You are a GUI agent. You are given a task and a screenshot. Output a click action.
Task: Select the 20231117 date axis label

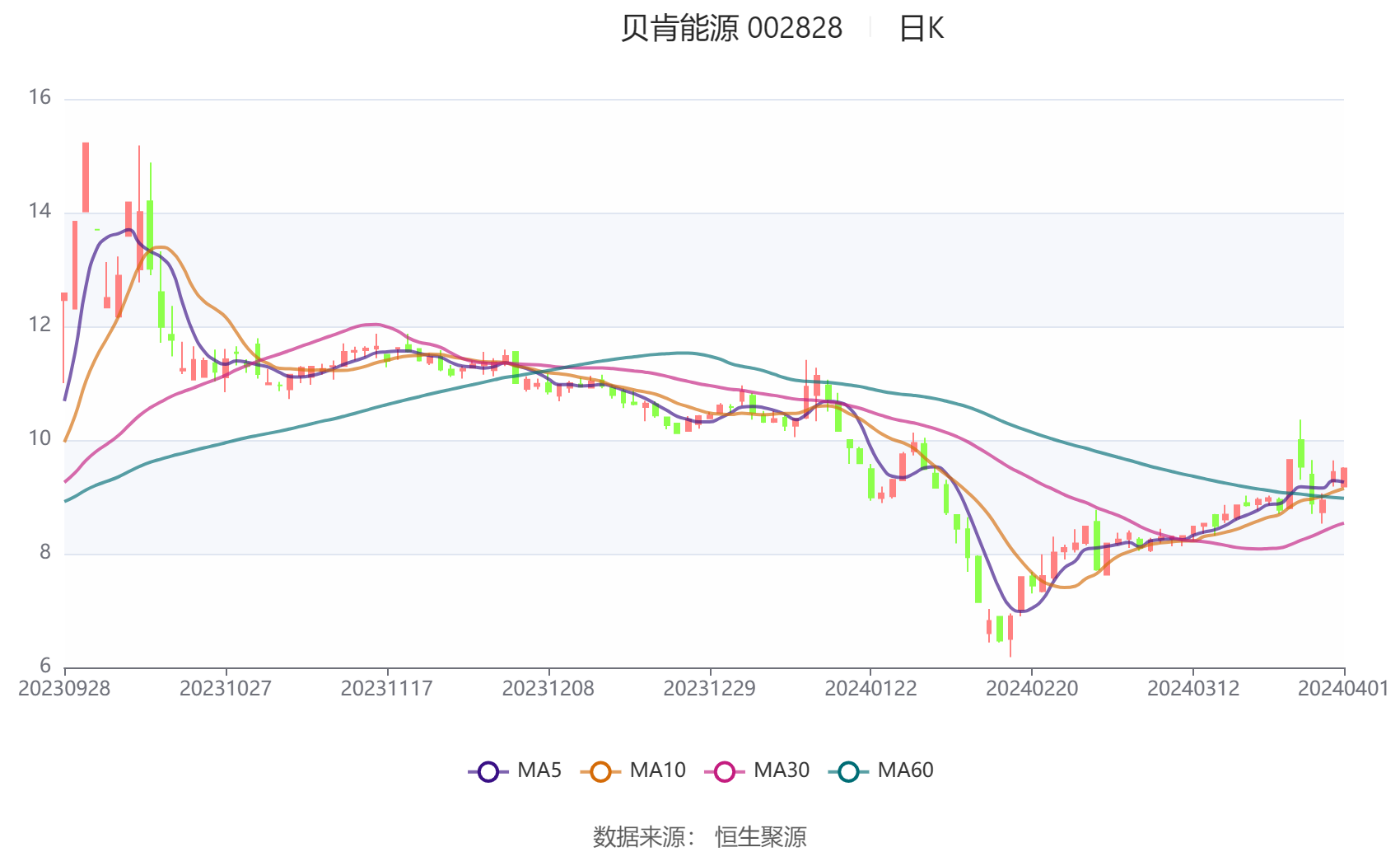(387, 689)
